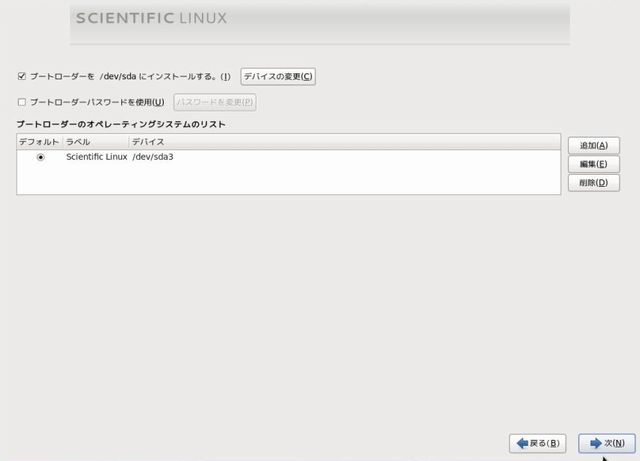This screenshot has width=640, height=461.
Task: Enable ブートローダーパスワードを使用 checkbox
Action: (x=22, y=102)
